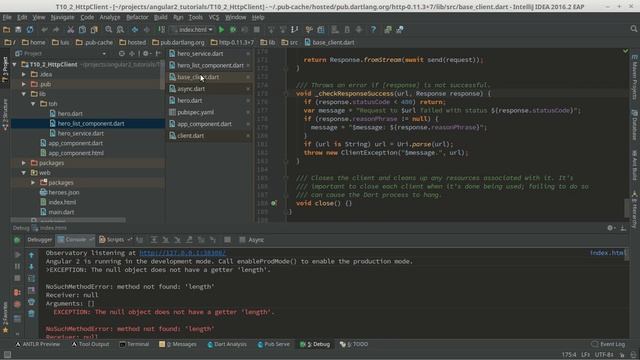Toggle the Async checkbox in debugger
The image size is (640, 360).
click(242, 240)
